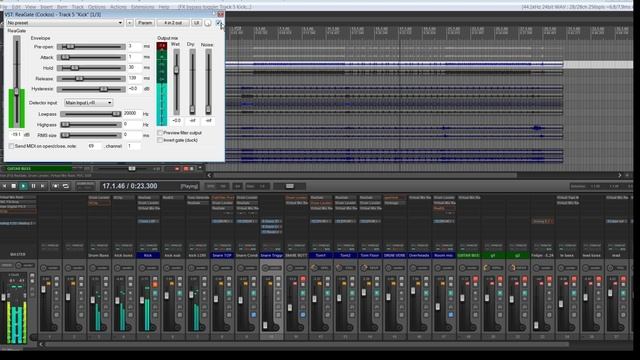Close the ReaGate FX window

coord(220,14)
